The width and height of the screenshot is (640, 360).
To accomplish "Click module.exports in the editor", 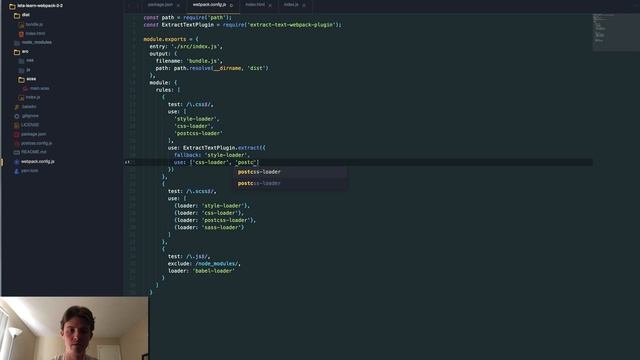I will pyautogui.click(x=165, y=40).
